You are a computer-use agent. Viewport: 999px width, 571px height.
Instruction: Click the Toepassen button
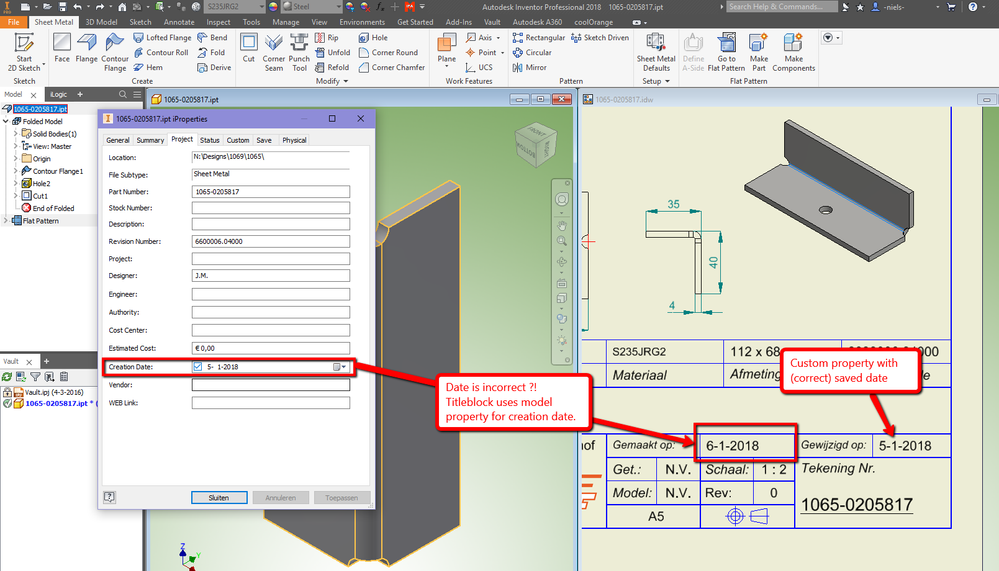tap(341, 498)
